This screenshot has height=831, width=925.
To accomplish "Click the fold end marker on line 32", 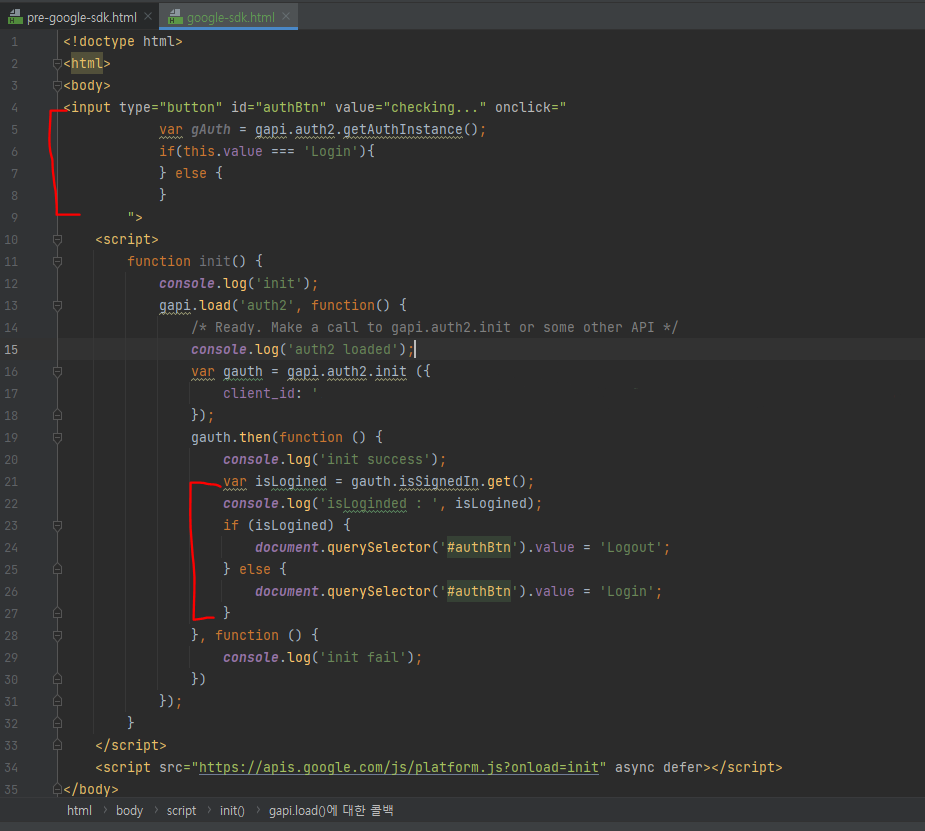I will pos(57,723).
